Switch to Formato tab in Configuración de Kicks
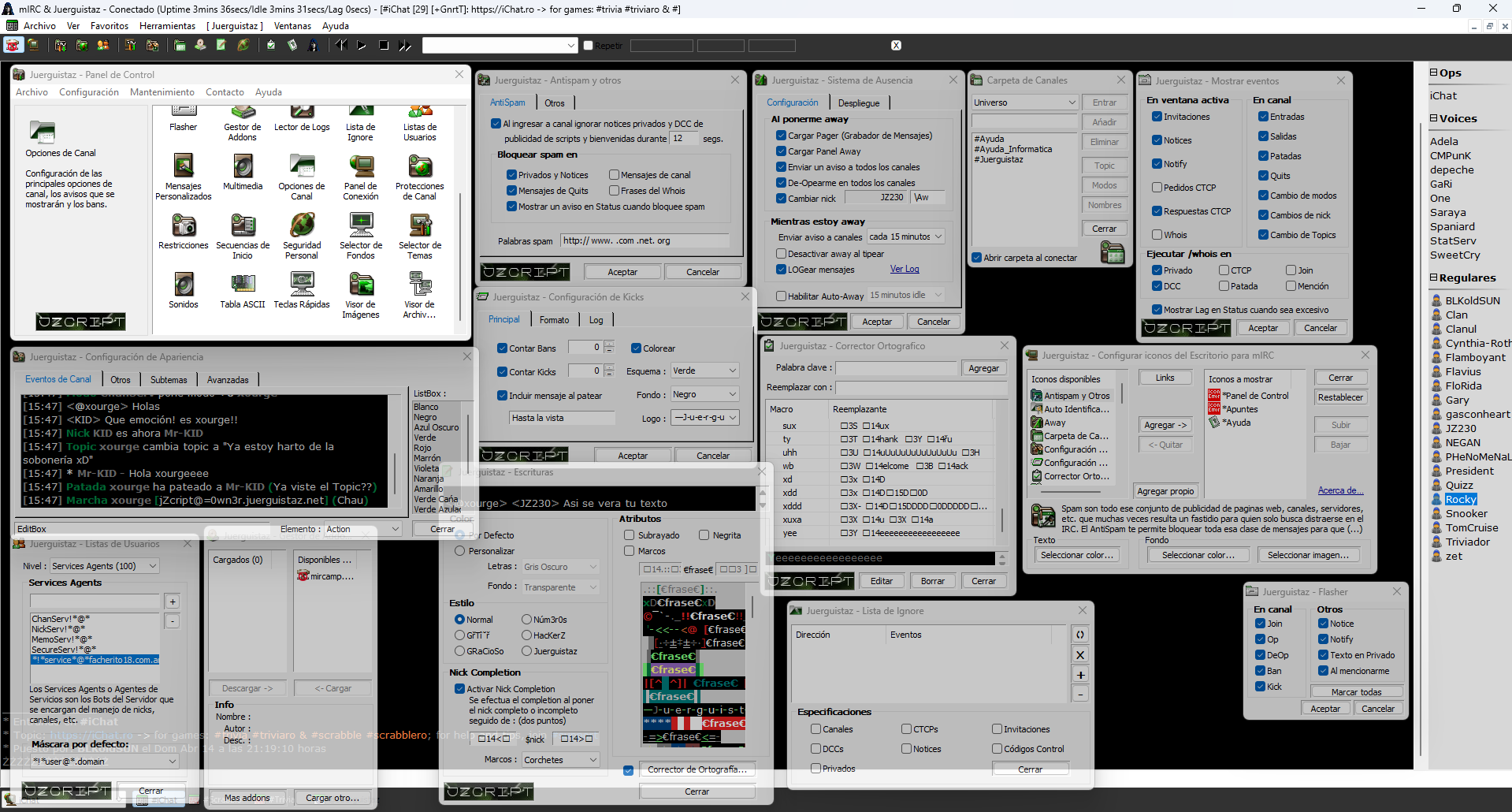 coord(554,320)
